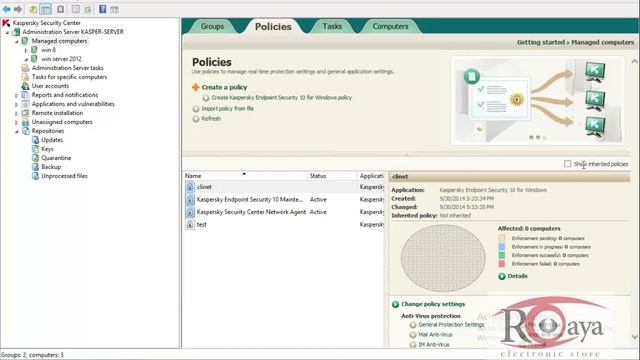Click the scroll-up arrow of right pane
This screenshot has width=640, height=360.
pos(635,62)
